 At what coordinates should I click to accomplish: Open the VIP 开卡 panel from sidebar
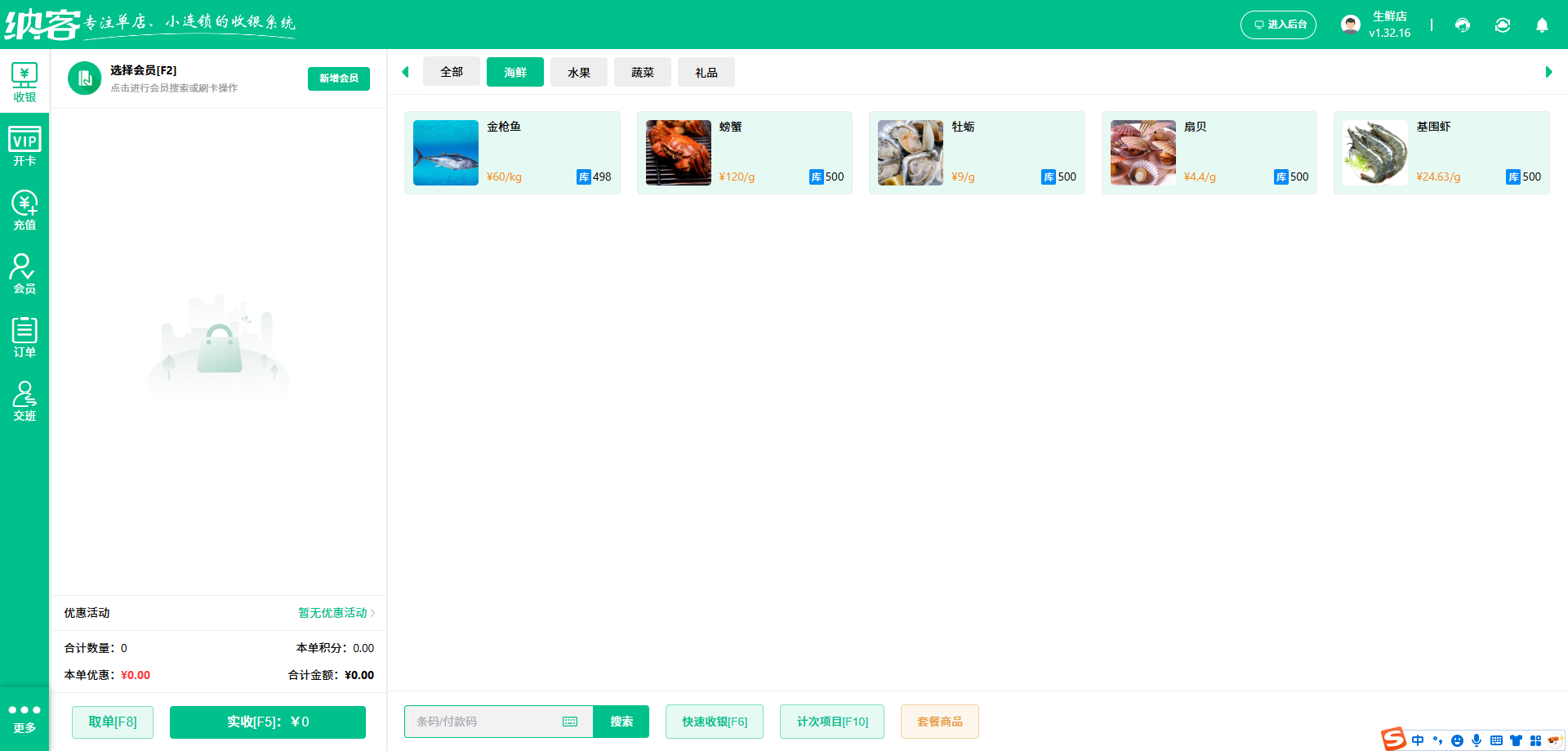[x=24, y=144]
